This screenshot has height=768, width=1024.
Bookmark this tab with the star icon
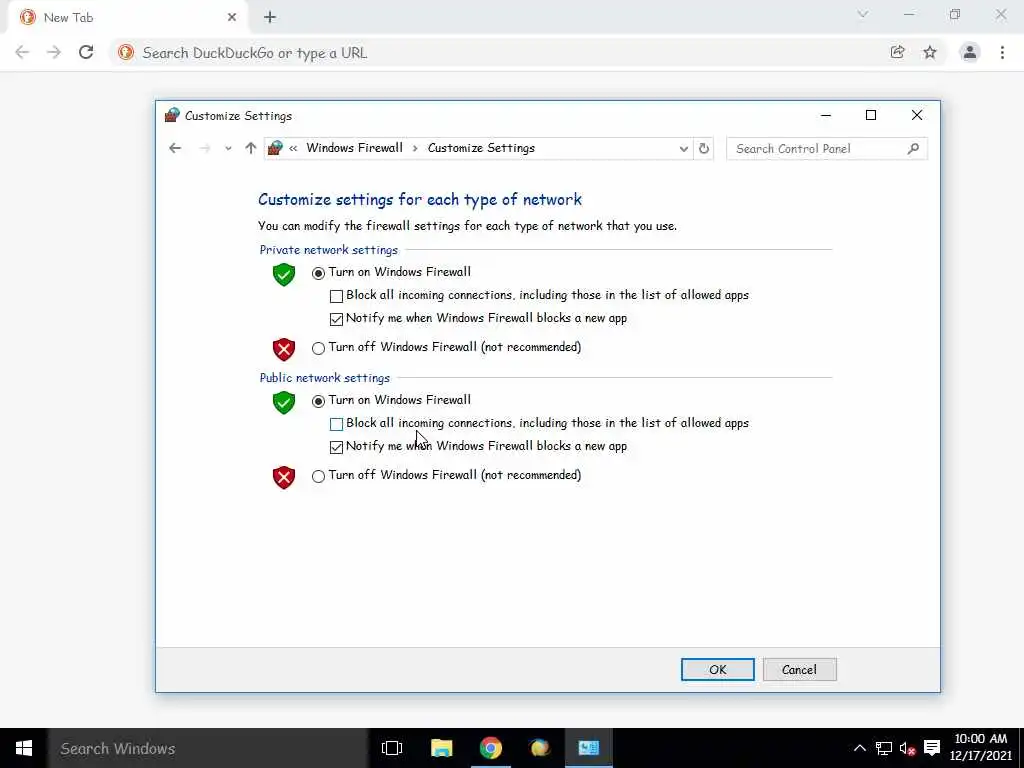930,52
